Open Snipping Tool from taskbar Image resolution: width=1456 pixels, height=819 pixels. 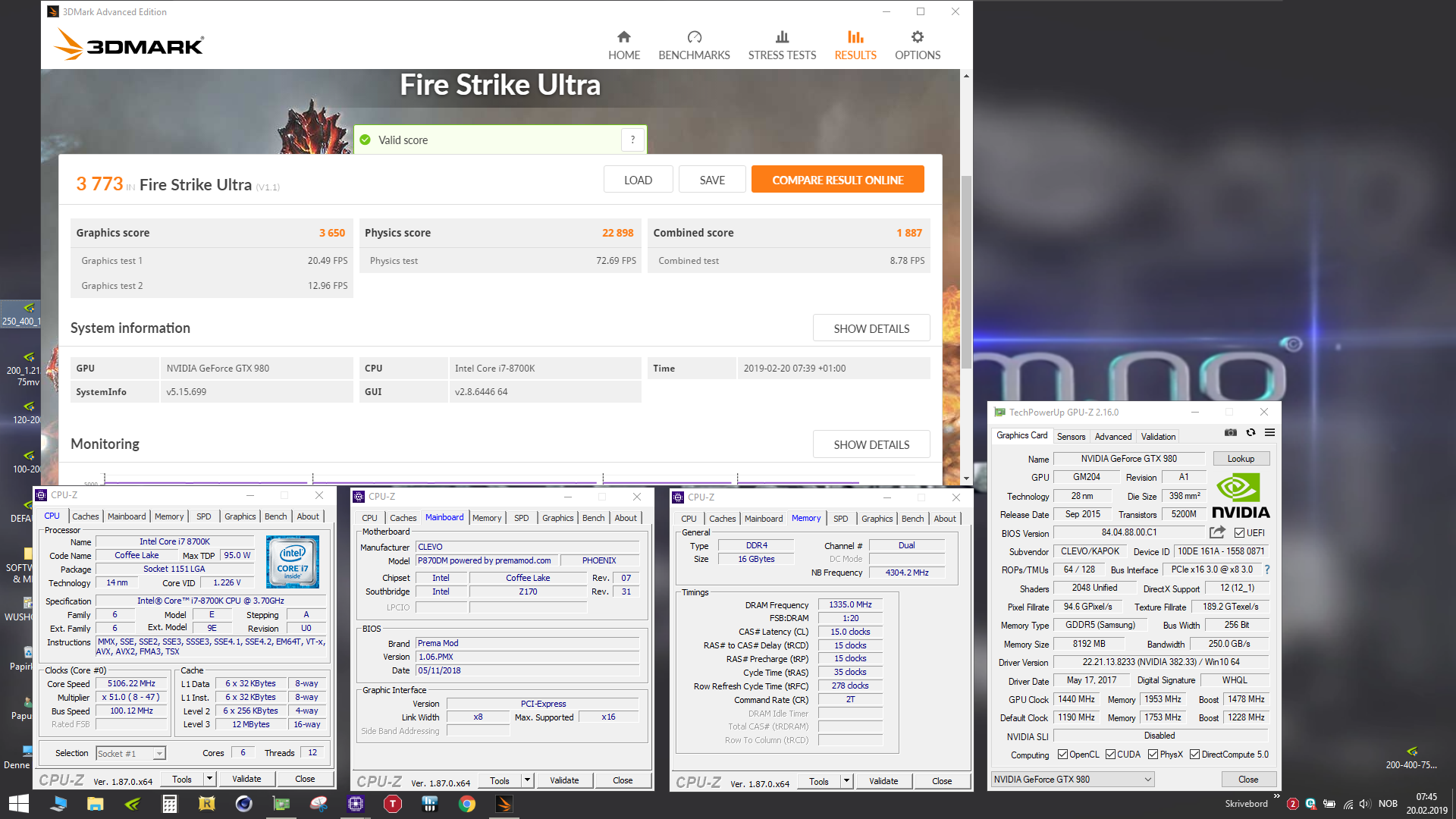tap(318, 804)
